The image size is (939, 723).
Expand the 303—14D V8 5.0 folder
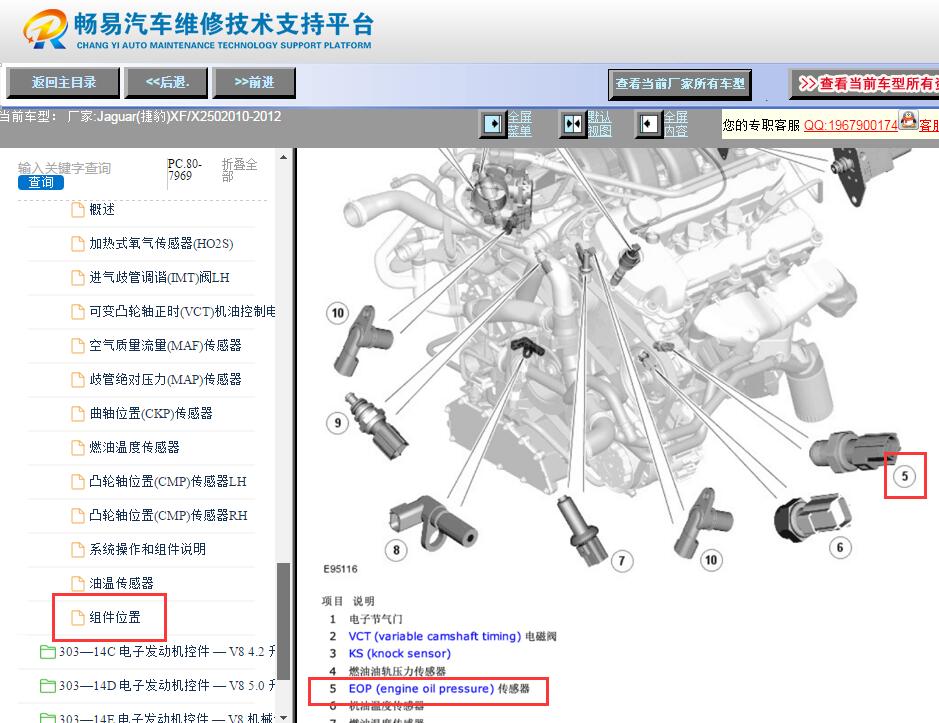(x=167, y=685)
